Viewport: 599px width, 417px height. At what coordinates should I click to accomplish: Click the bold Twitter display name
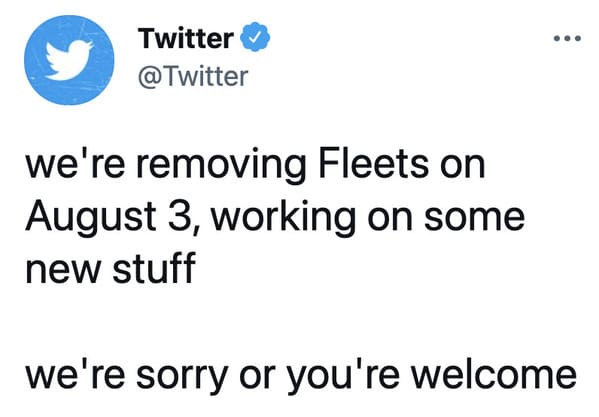(186, 38)
